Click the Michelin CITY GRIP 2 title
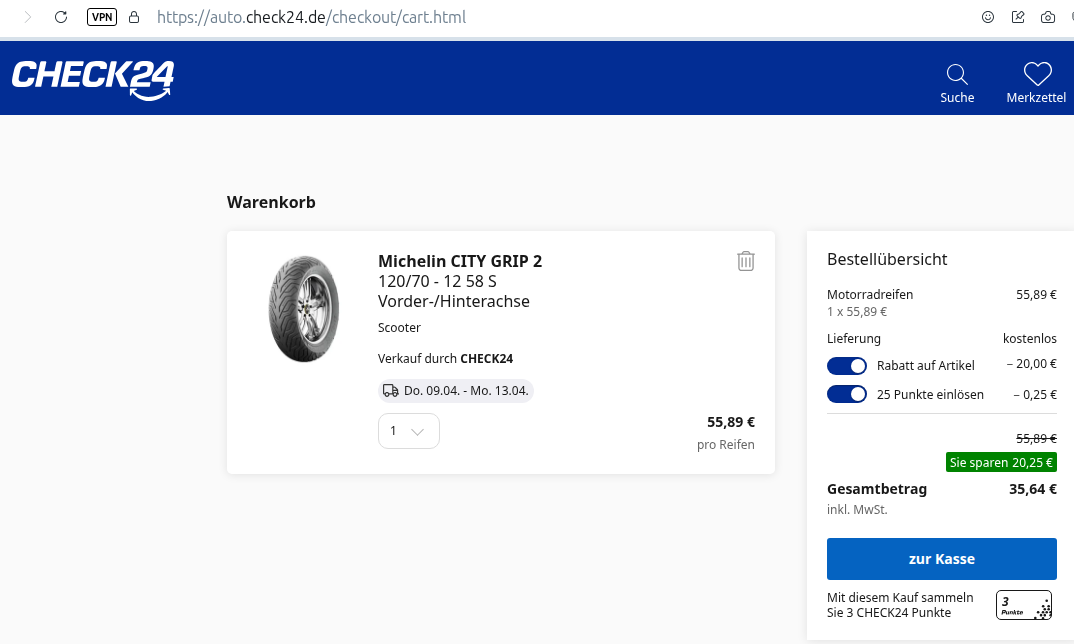1074x644 pixels. (460, 261)
